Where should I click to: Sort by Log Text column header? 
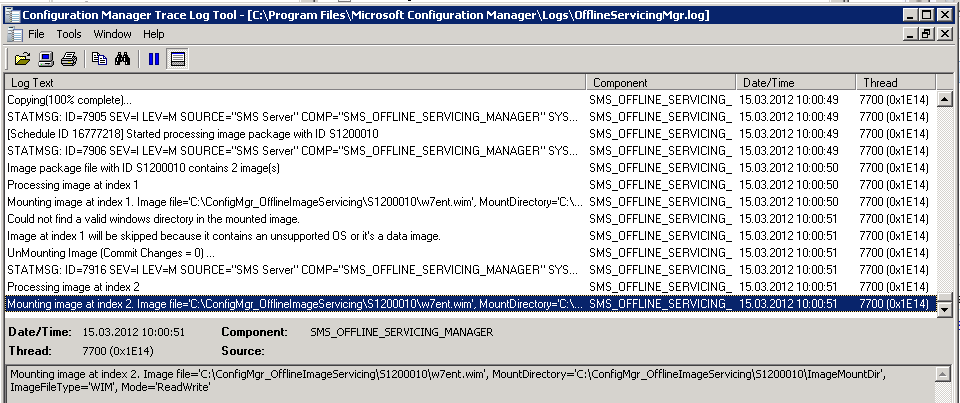(296, 83)
